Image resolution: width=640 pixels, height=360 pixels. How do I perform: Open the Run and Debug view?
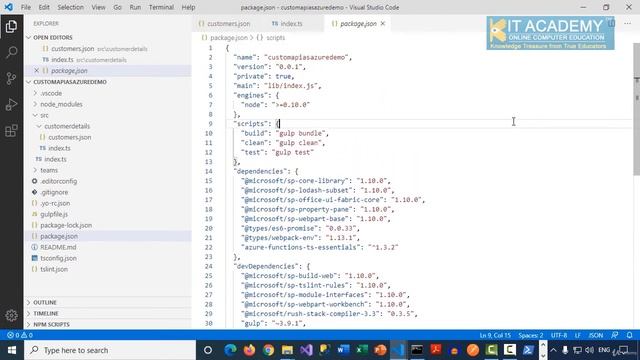pyautogui.click(x=11, y=104)
